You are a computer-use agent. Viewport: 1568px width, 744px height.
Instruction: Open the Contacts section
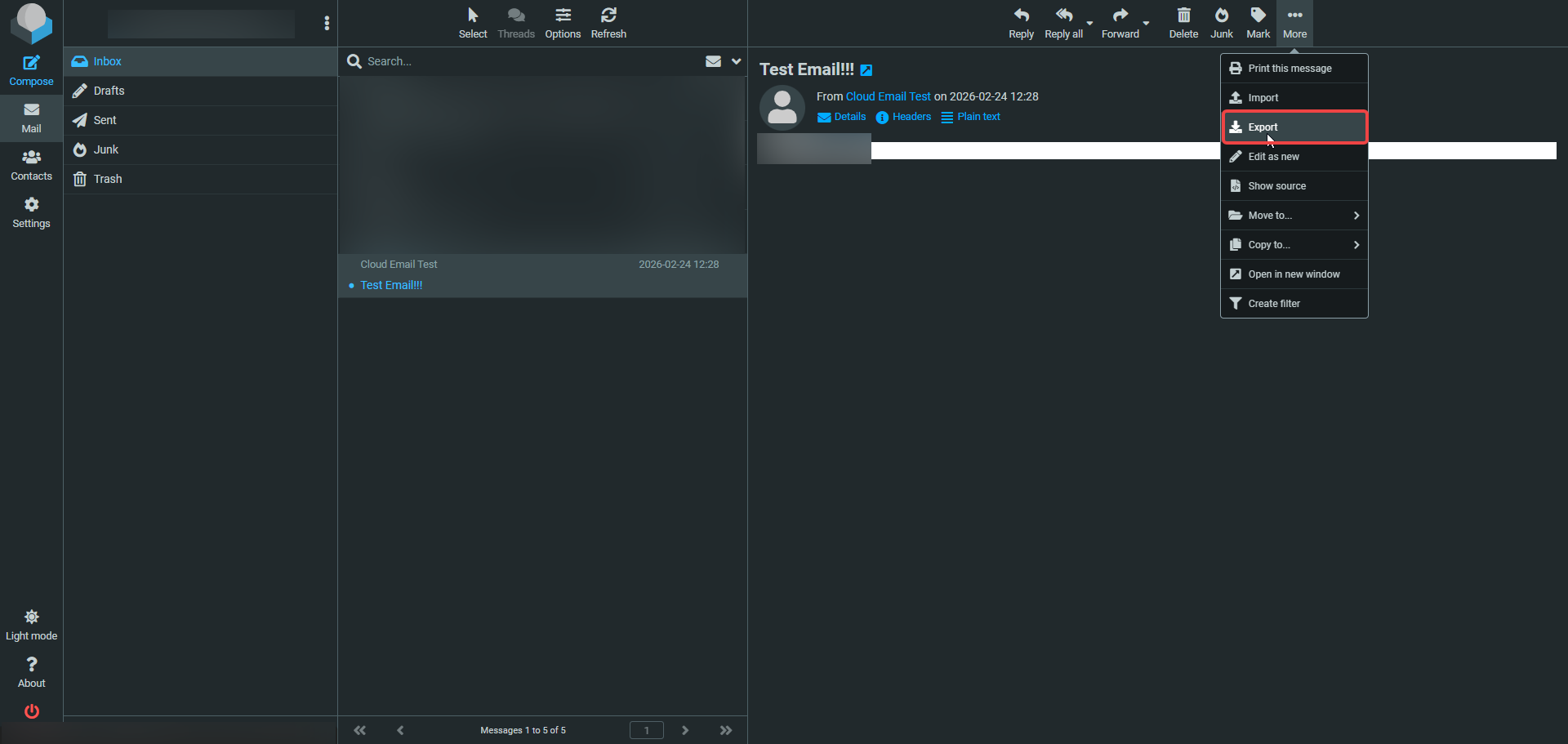(x=31, y=165)
